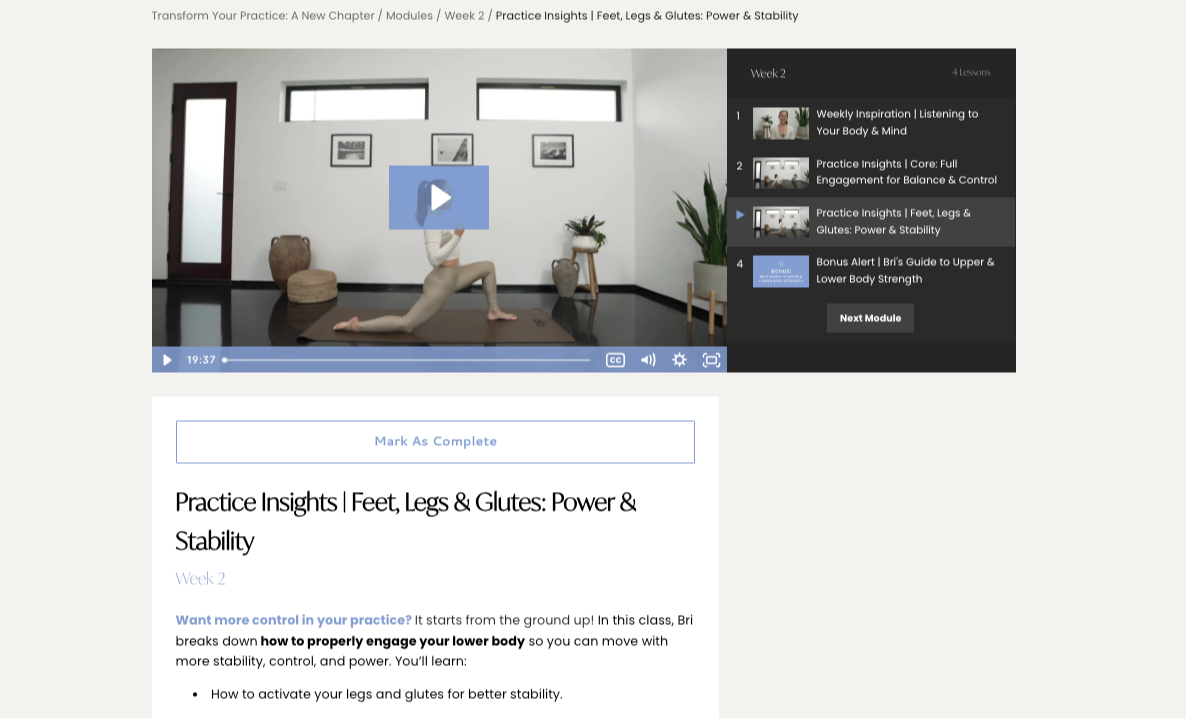Image resolution: width=1186 pixels, height=719 pixels.
Task: Click the light blue Week 2 subtitle below title
Action: point(200,579)
